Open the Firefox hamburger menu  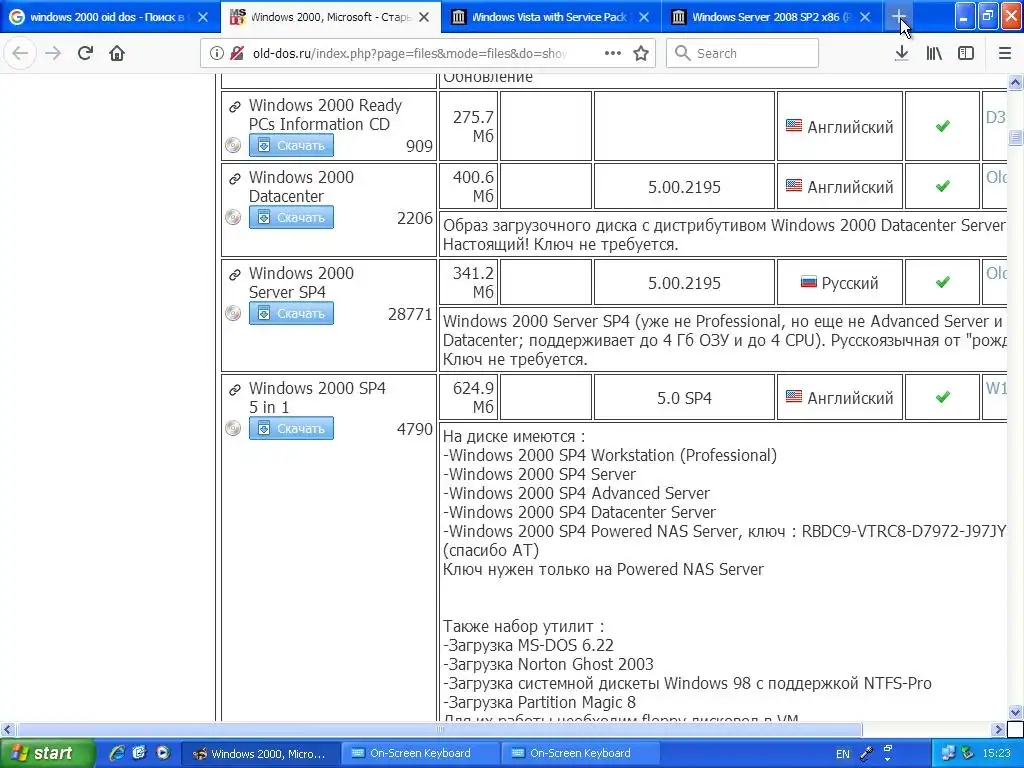point(1004,54)
